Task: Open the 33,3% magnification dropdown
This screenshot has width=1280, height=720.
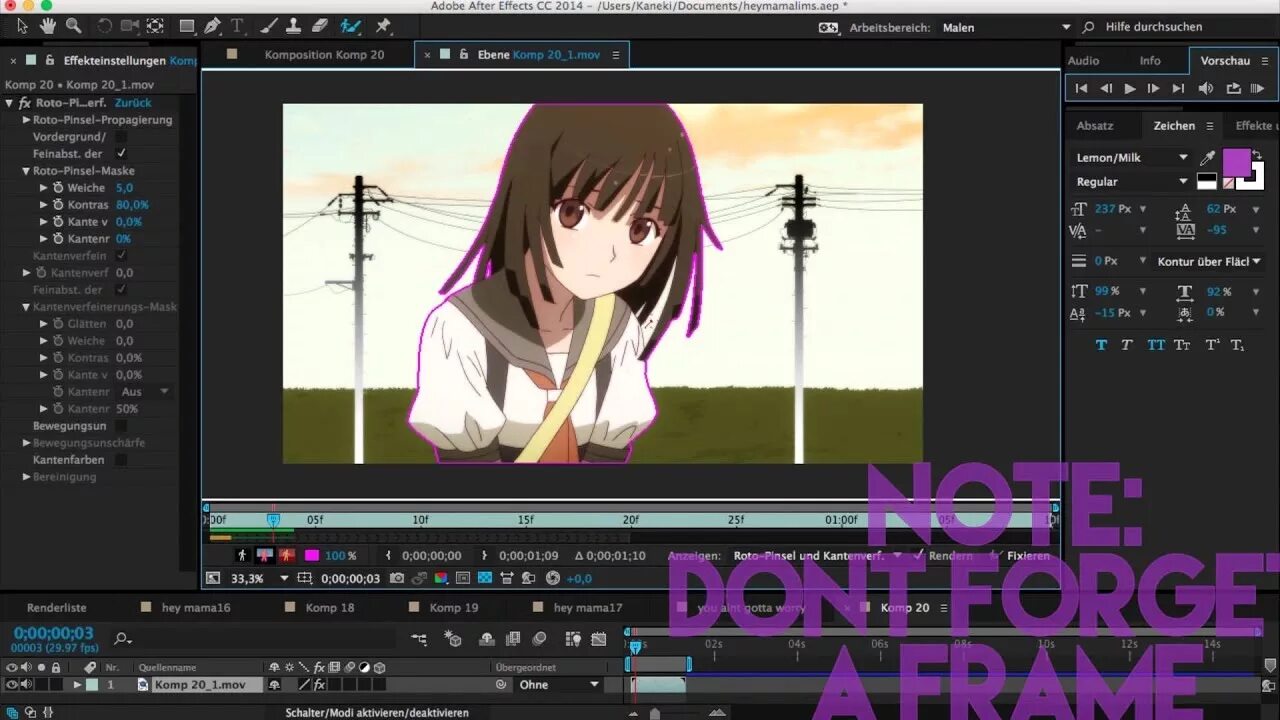Action: click(x=259, y=578)
